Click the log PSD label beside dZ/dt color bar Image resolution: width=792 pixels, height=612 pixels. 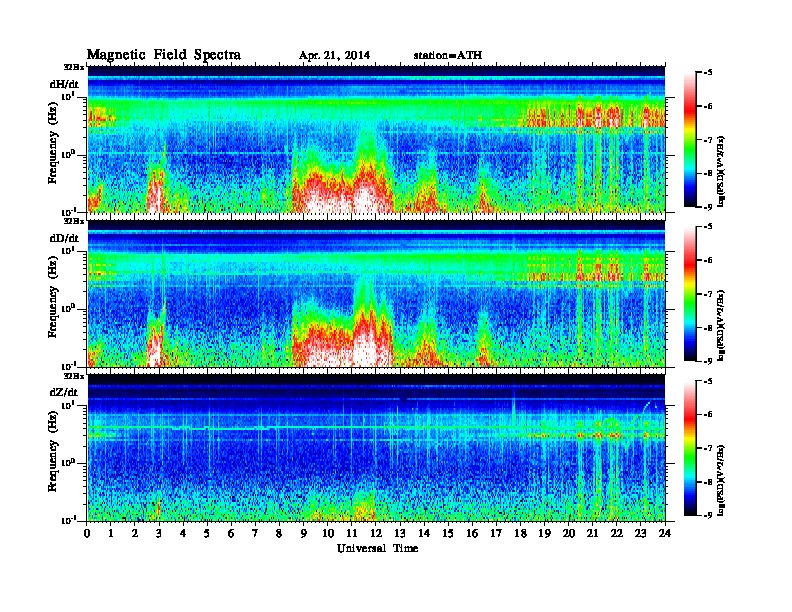721,479
